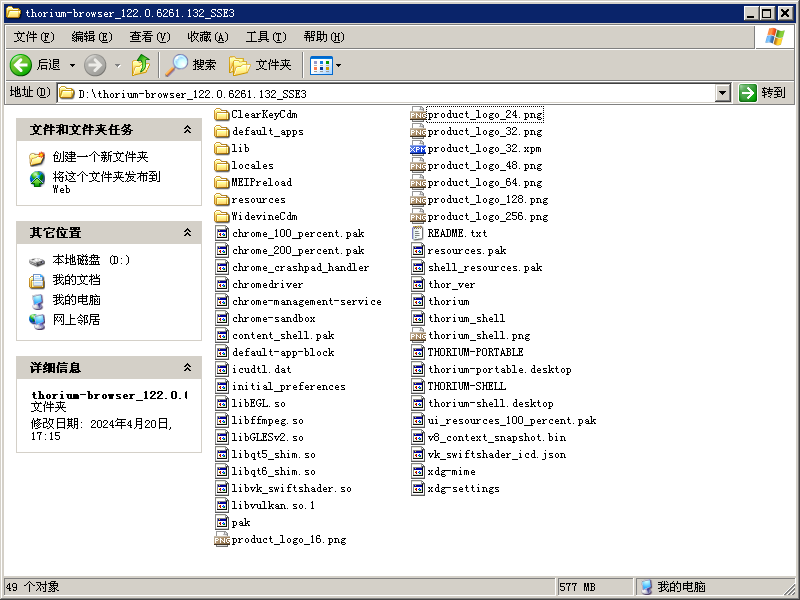This screenshot has width=800, height=600.
Task: Select the file named chrome-management-service
Action: 307,302
